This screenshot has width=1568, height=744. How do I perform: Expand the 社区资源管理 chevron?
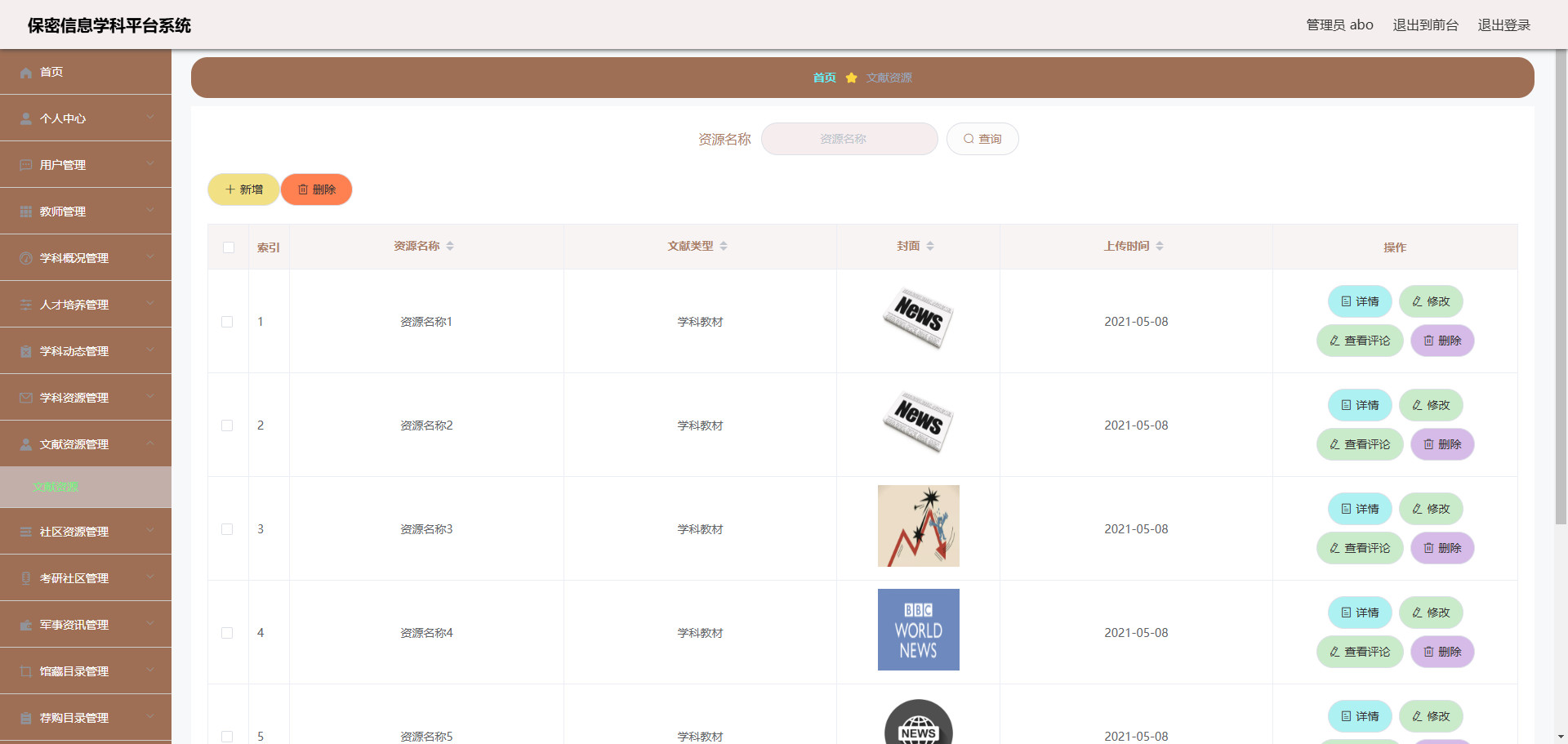click(150, 531)
